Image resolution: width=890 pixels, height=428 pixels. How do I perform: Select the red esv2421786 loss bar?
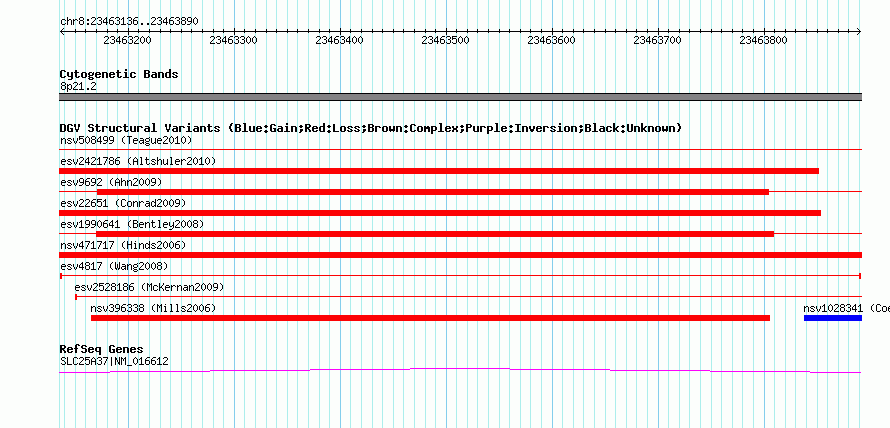tap(439, 171)
